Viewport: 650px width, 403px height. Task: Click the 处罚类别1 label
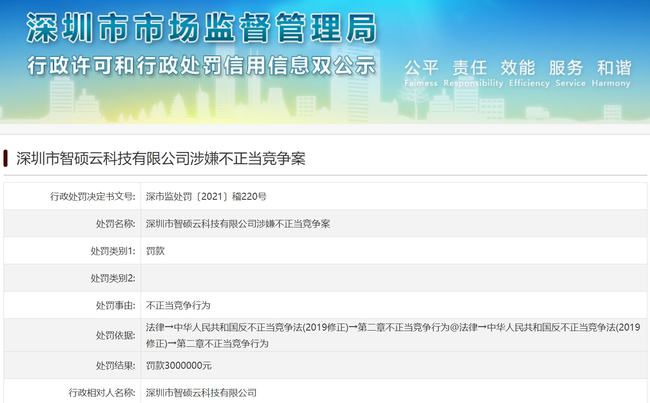pos(113,251)
